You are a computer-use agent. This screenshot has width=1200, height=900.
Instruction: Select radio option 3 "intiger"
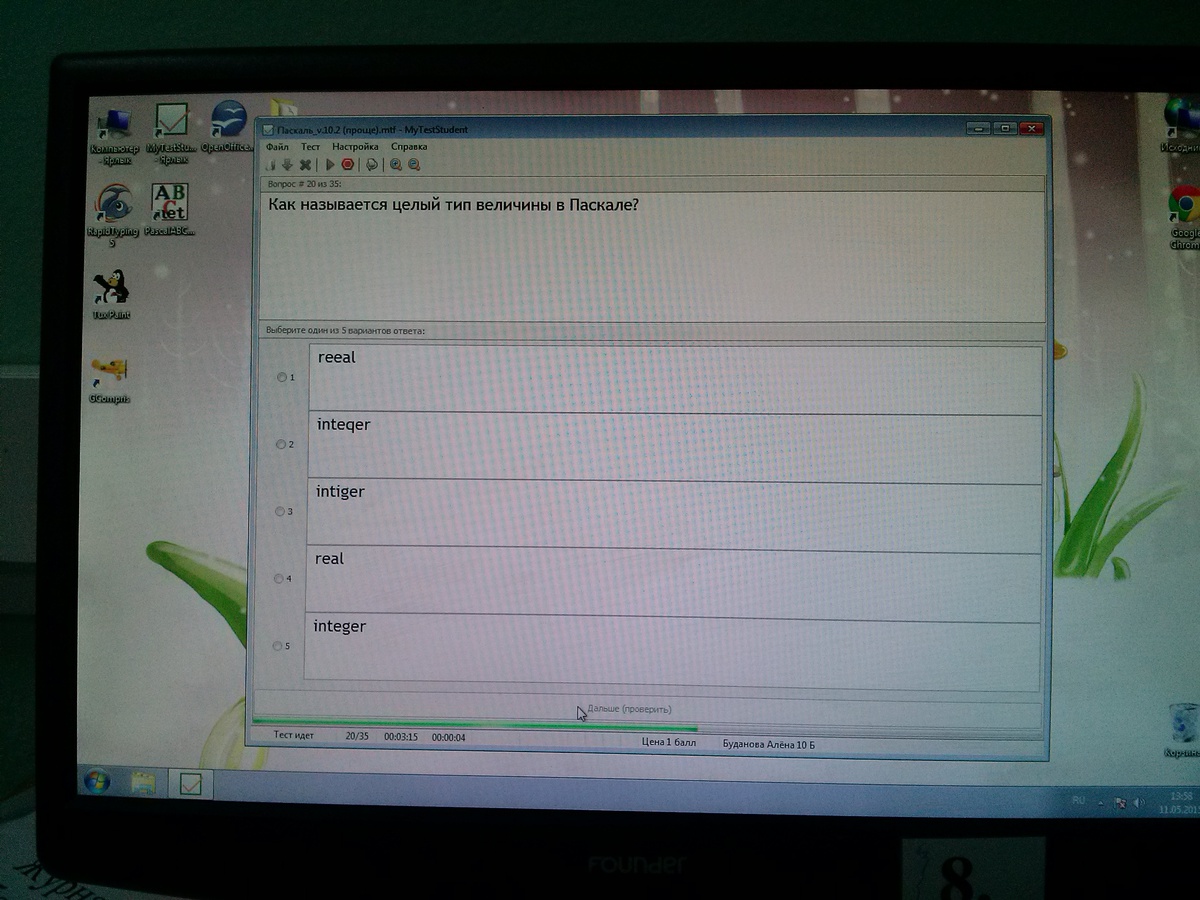tap(279, 511)
